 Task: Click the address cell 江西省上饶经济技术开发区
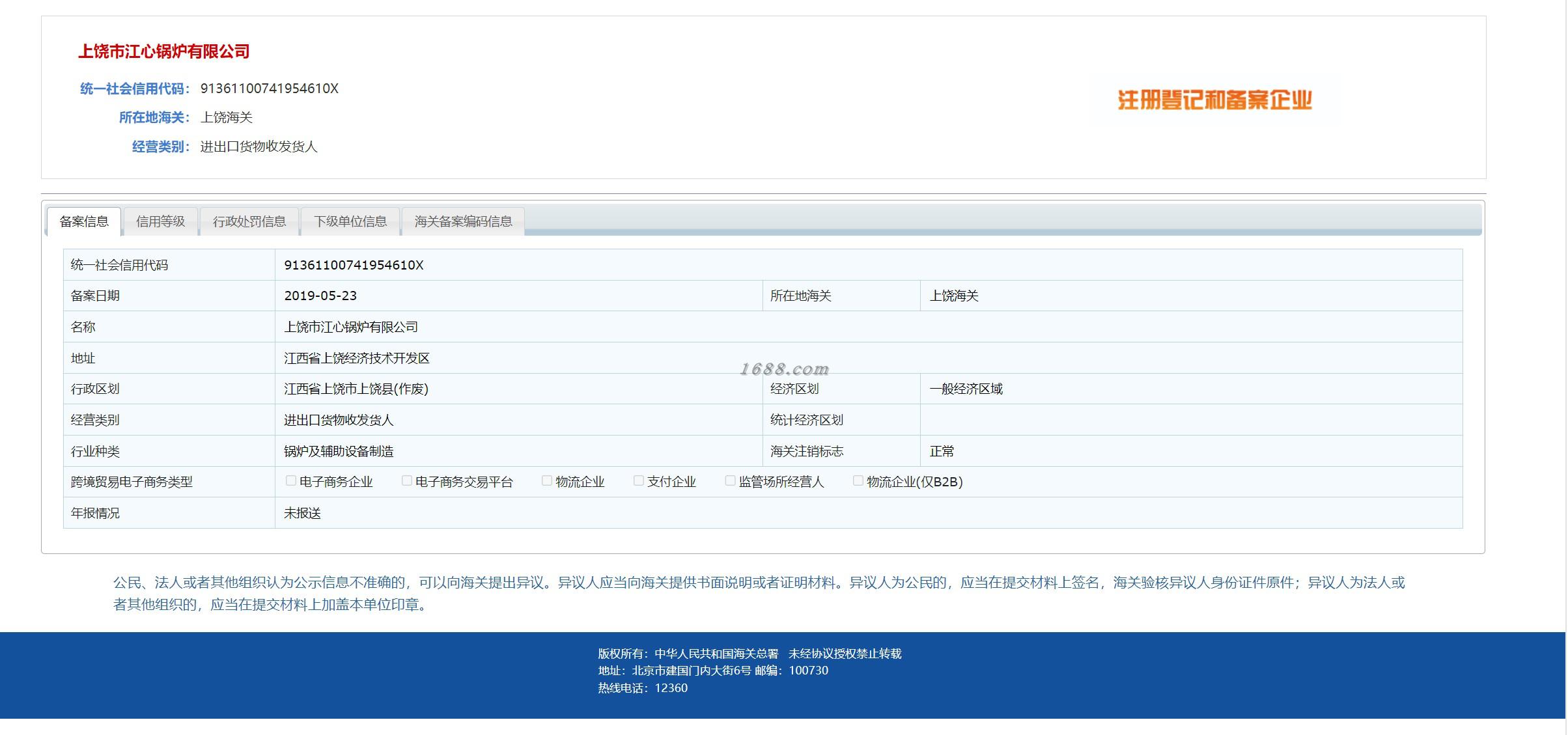[356, 358]
